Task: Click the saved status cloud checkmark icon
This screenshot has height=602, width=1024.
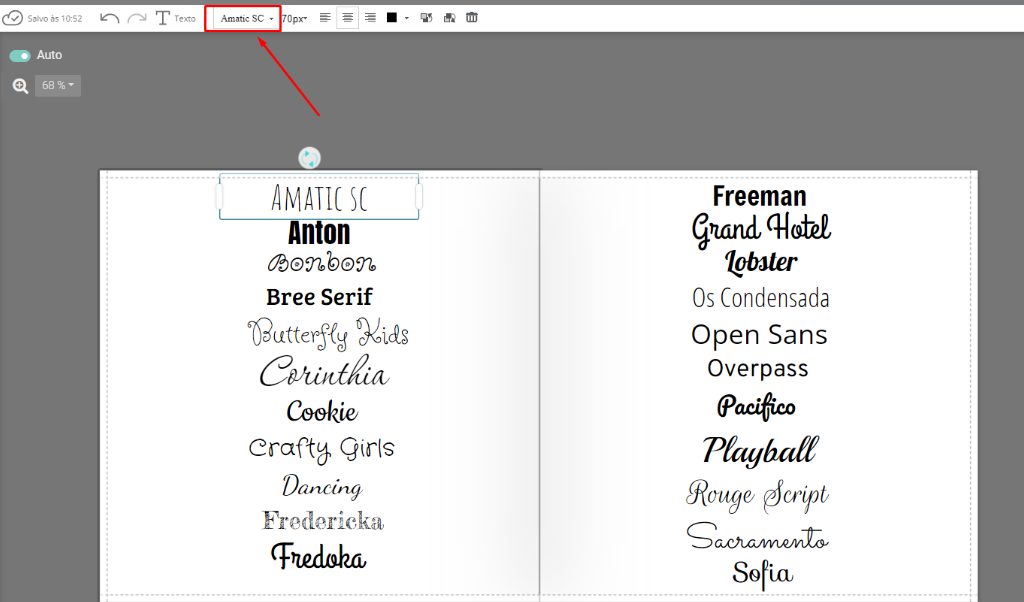Action: coord(12,18)
